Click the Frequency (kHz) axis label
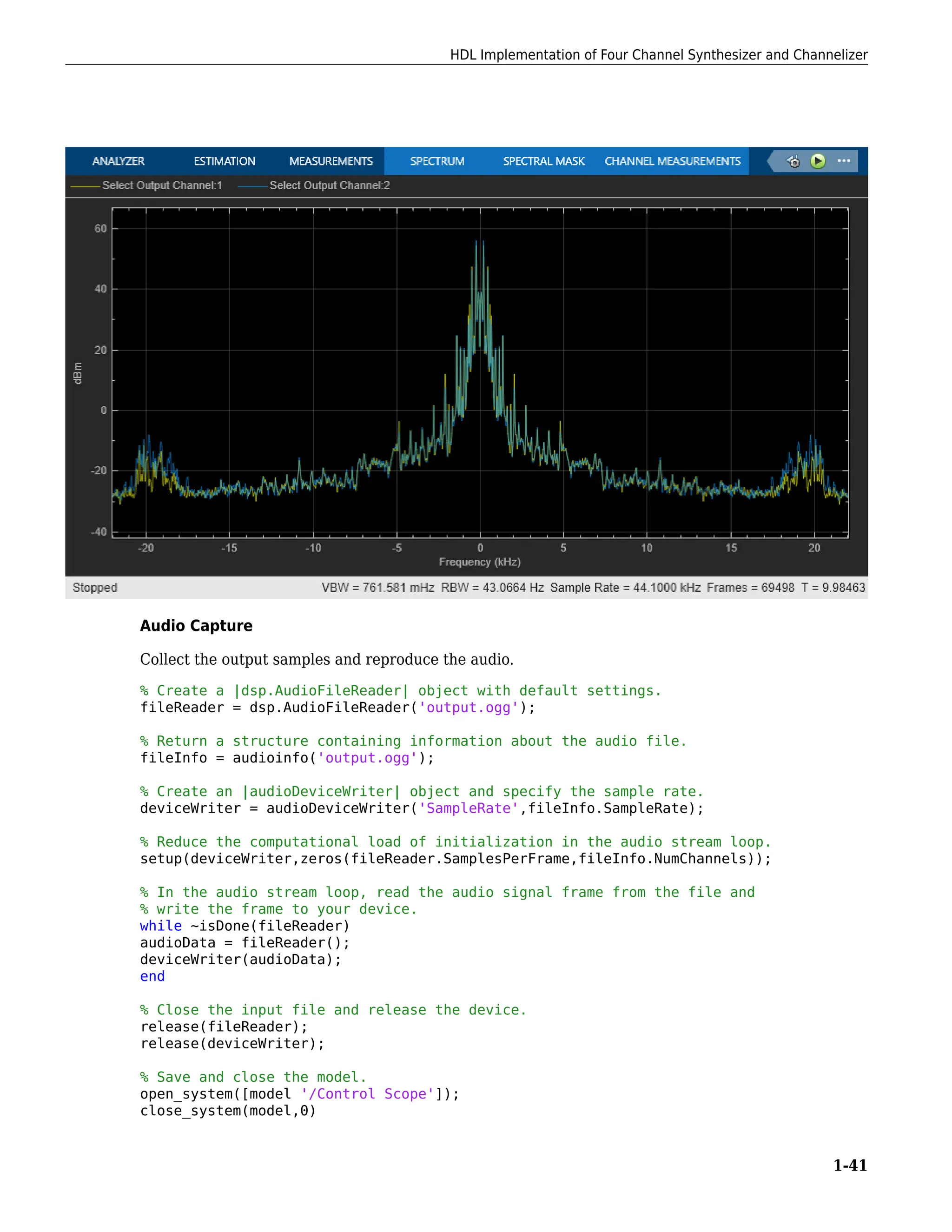952x1232 pixels. (479, 562)
